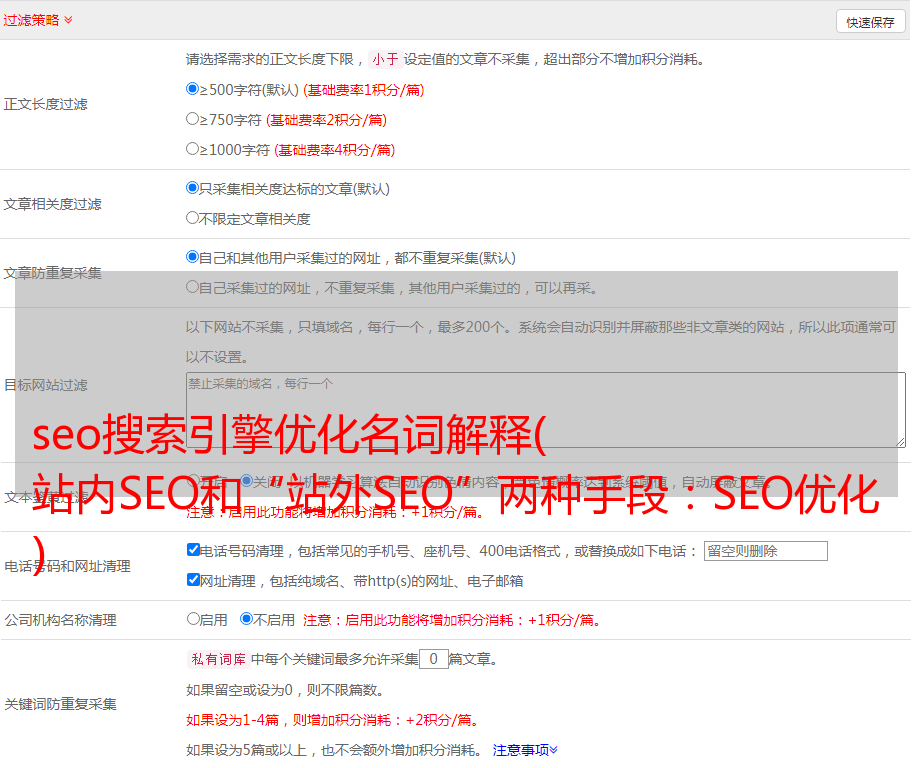Click the 电话号码和网址清理 row label
912x768 pixels.
(x=67, y=566)
